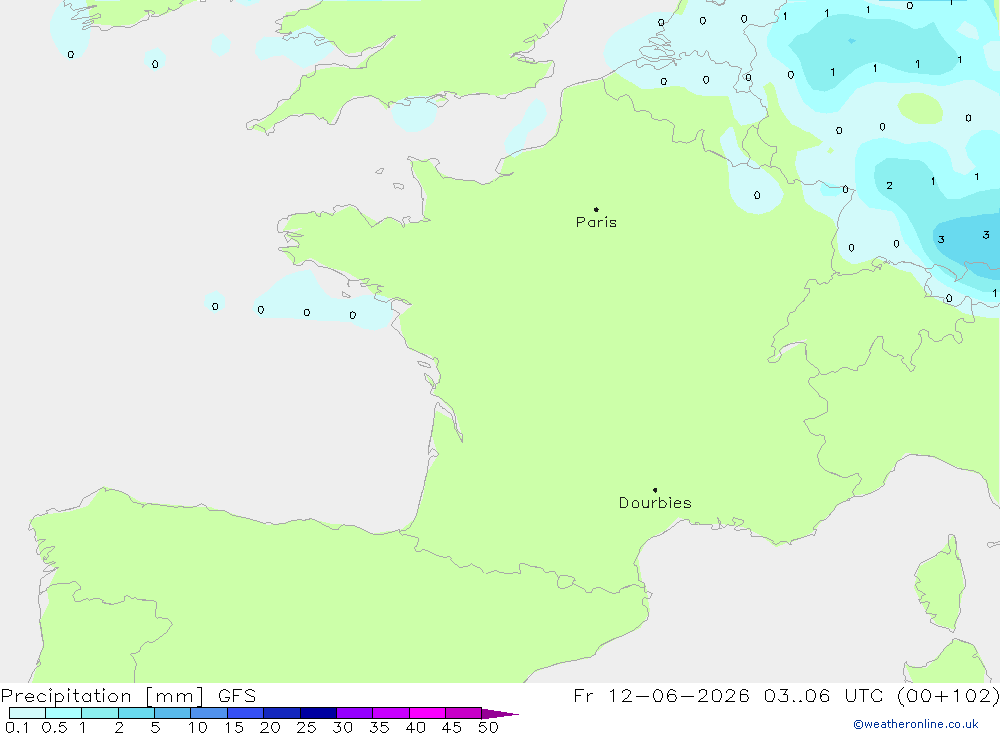Image resolution: width=1000 pixels, height=733 pixels.
Task: Select the 0.1–0.5 mm legend color swatch
Action: coord(27,713)
